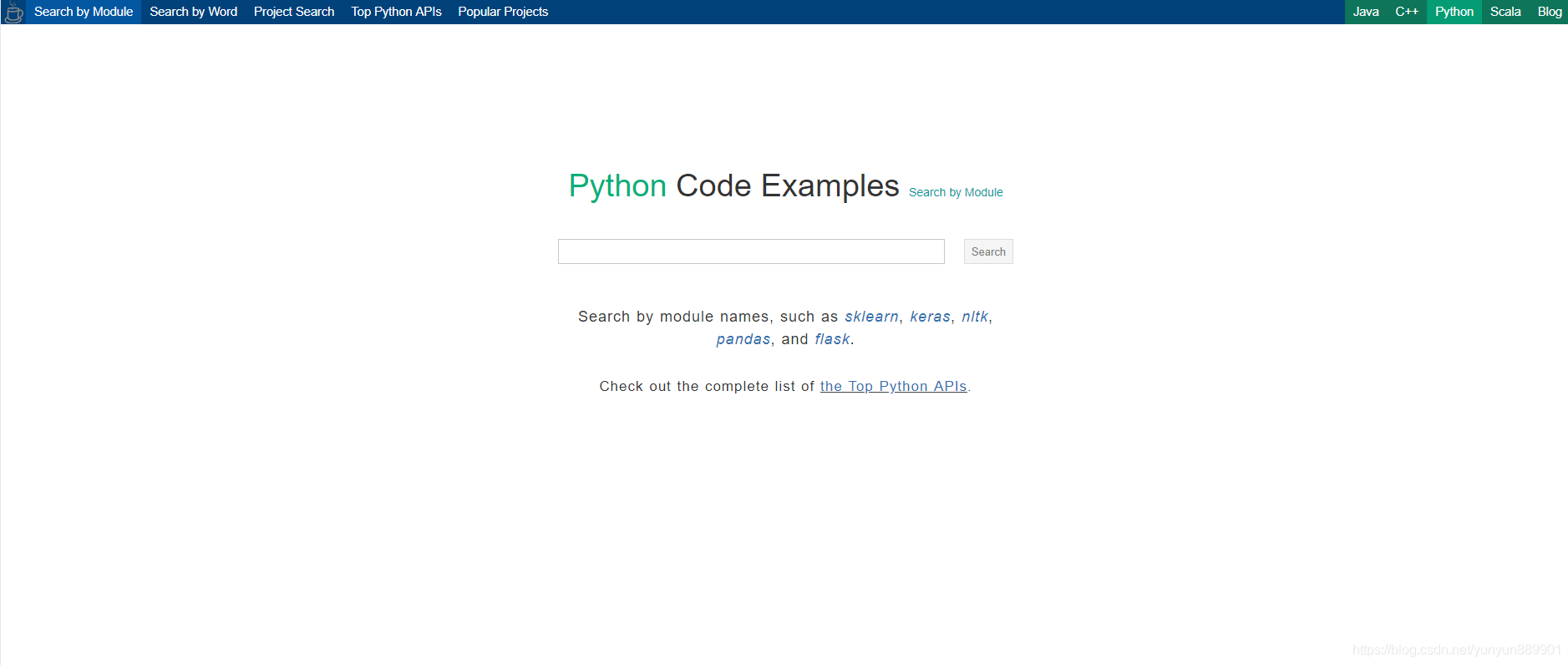Switch language to Scala
Image resolution: width=1568 pixels, height=665 pixels.
click(x=1505, y=12)
